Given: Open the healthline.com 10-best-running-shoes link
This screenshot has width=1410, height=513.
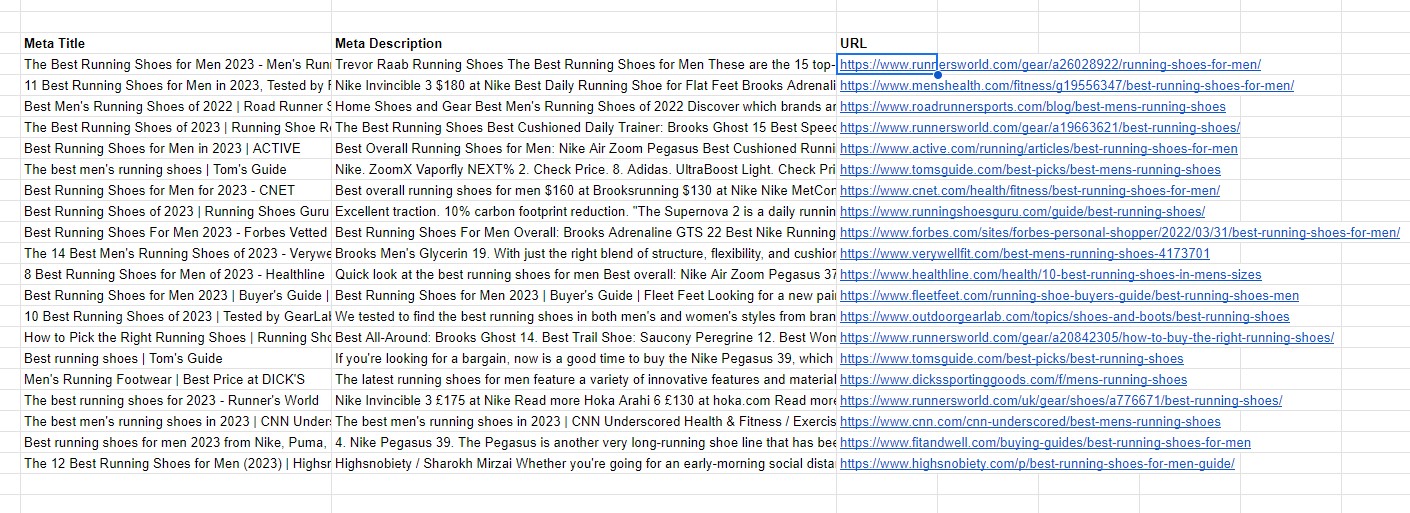Looking at the screenshot, I should [1051, 275].
